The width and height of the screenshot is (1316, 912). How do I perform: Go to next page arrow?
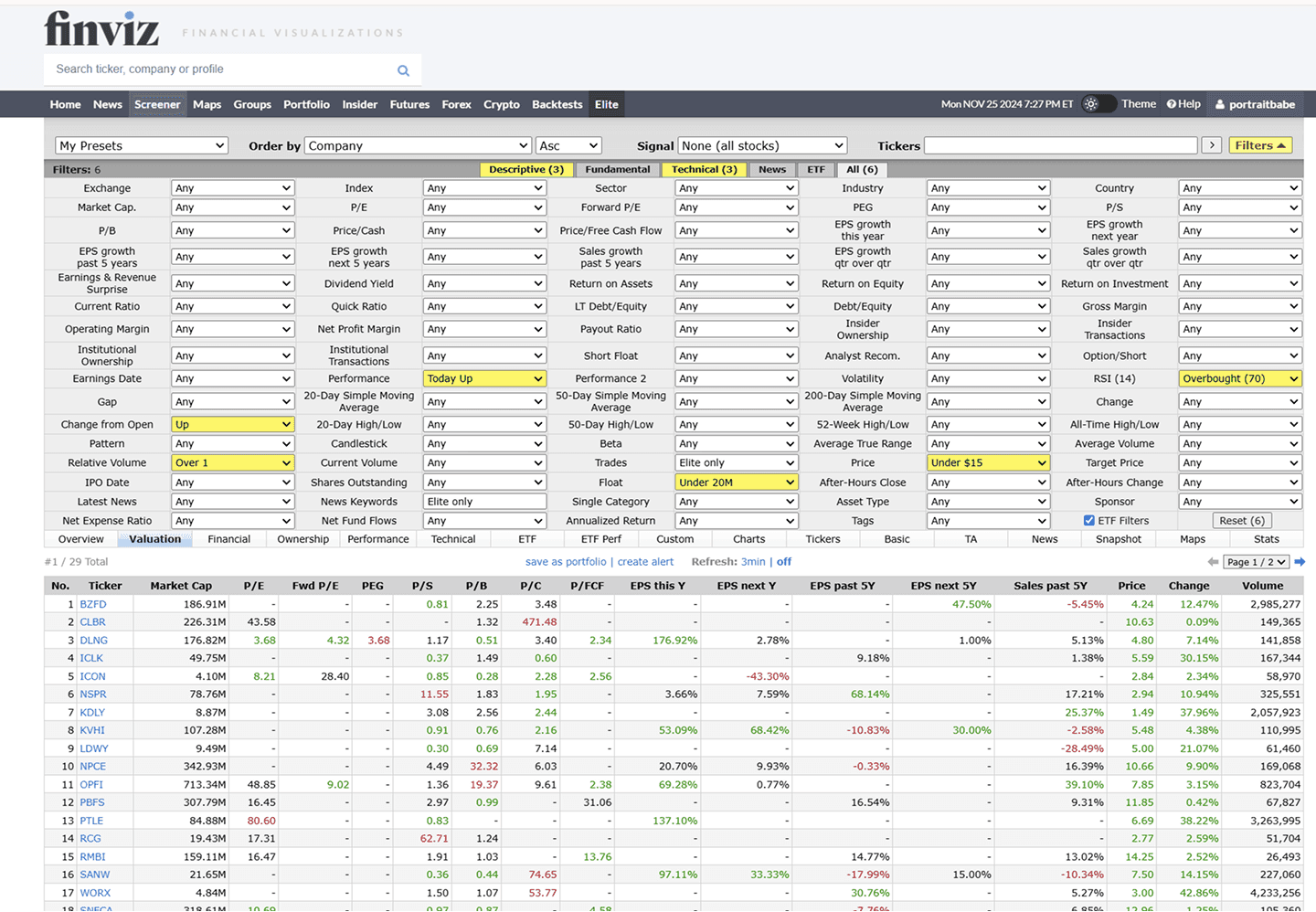1299,562
